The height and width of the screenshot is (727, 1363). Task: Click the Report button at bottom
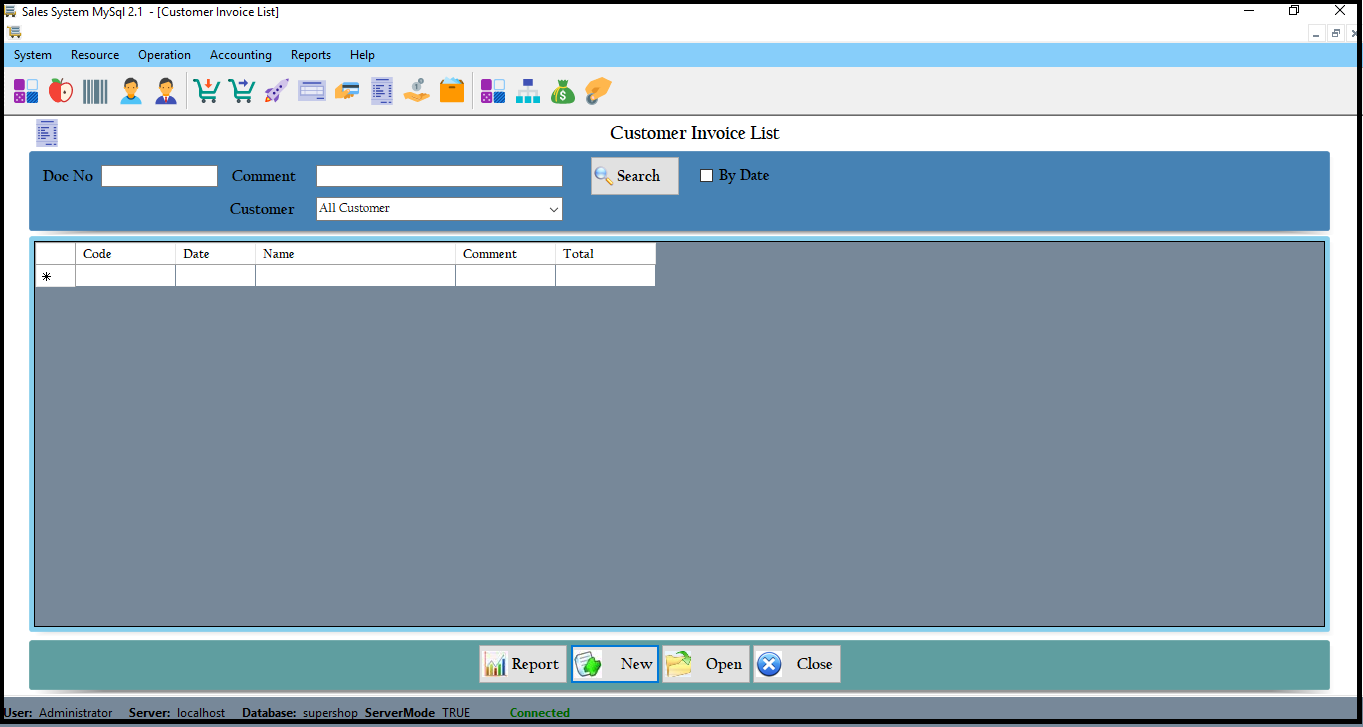[523, 664]
